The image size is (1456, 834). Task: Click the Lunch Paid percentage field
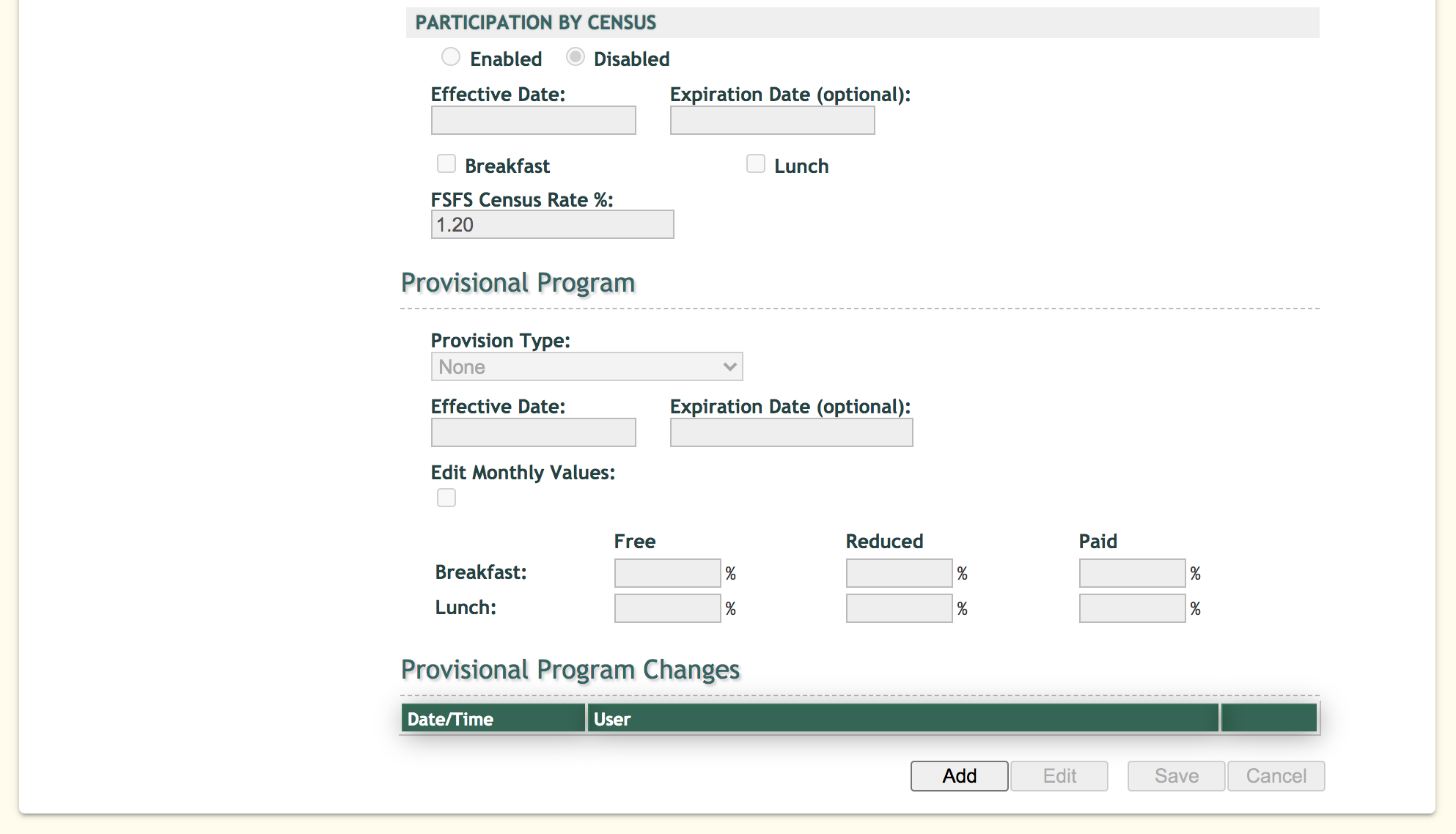tap(1132, 608)
